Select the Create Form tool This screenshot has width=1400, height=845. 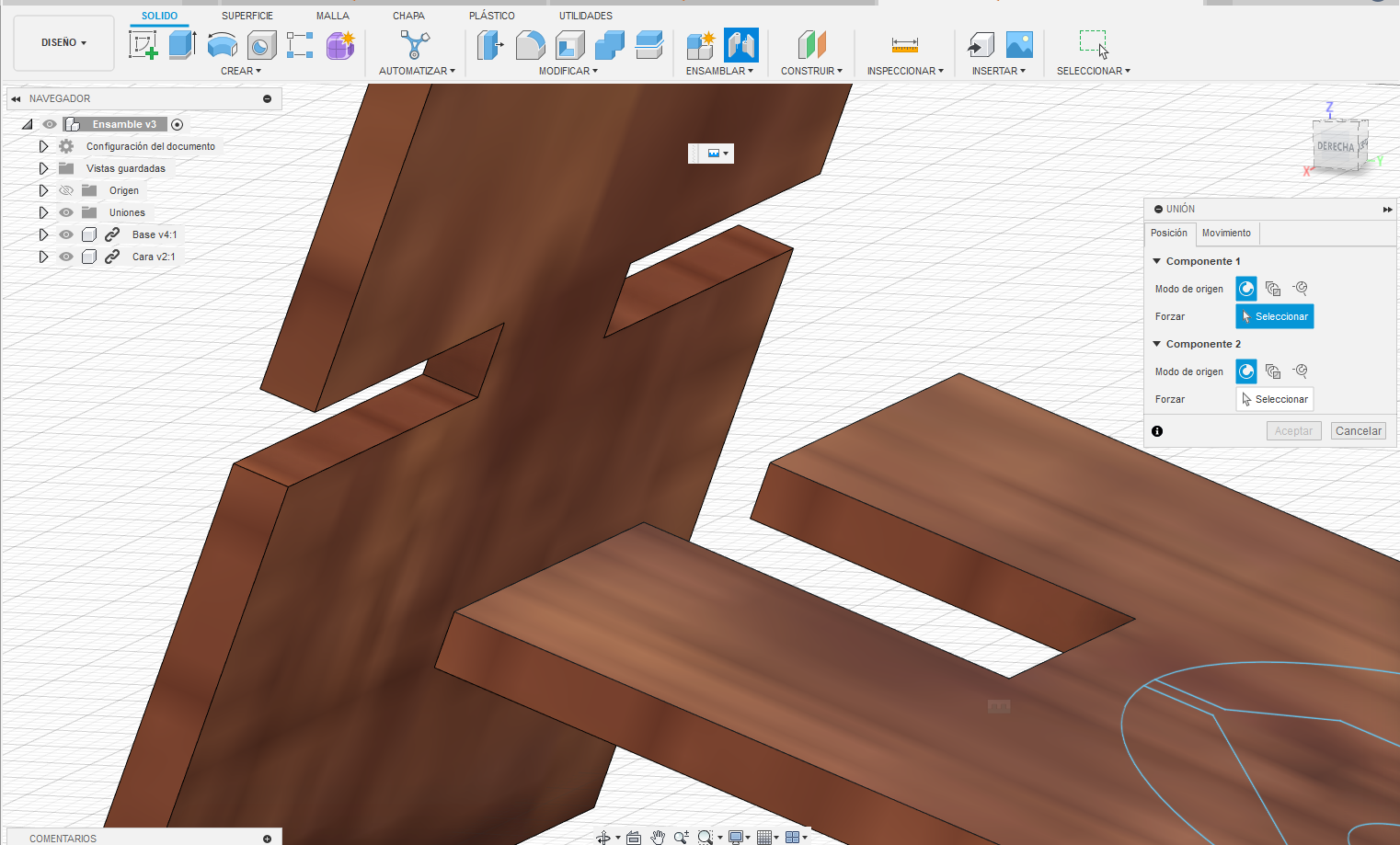340,44
